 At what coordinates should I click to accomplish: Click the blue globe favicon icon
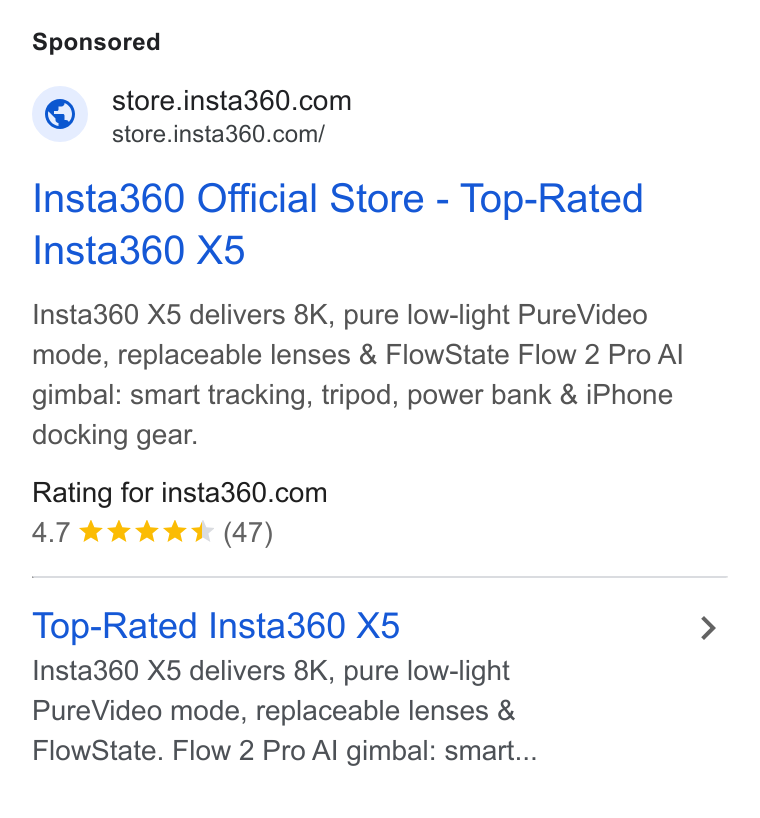click(x=60, y=114)
